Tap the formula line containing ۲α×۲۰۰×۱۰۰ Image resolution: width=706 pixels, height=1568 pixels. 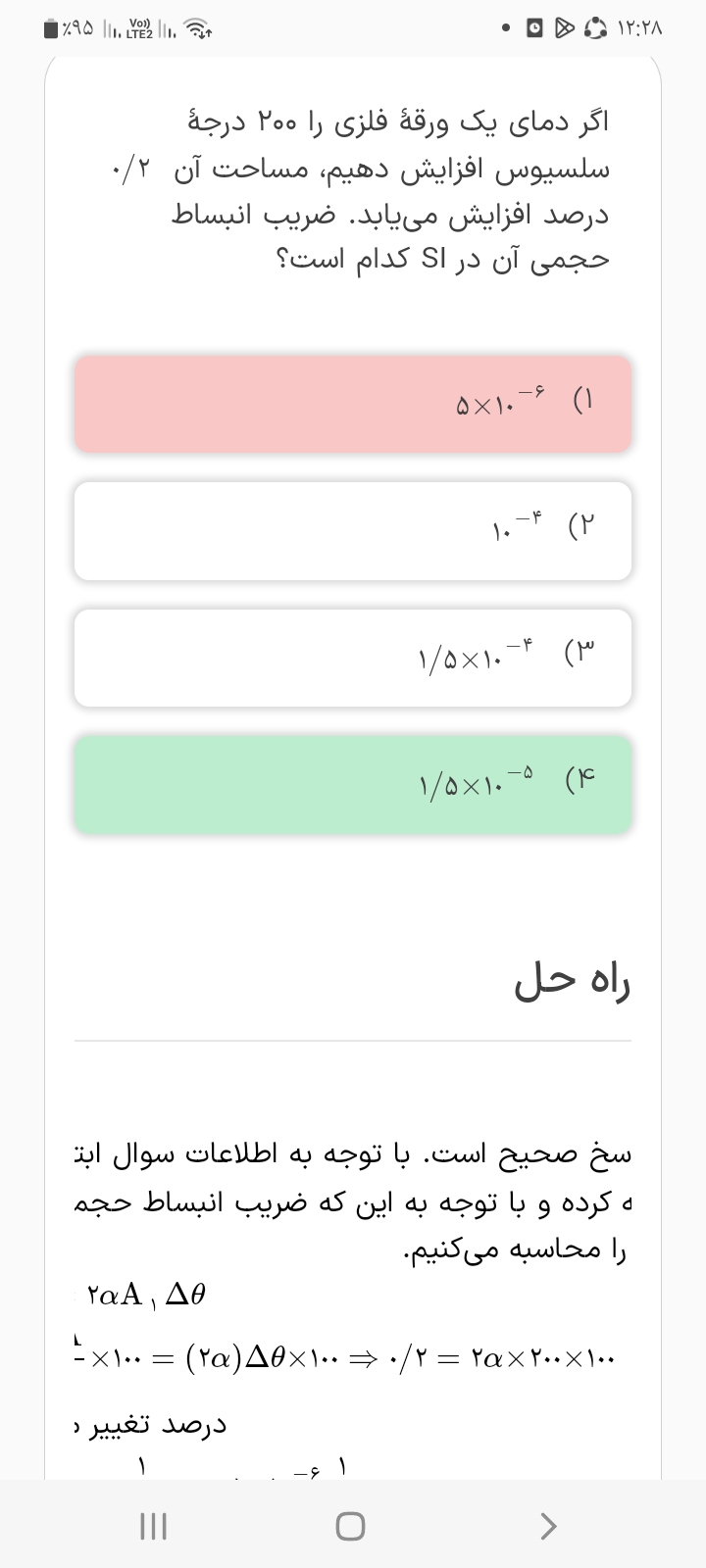click(353, 1359)
